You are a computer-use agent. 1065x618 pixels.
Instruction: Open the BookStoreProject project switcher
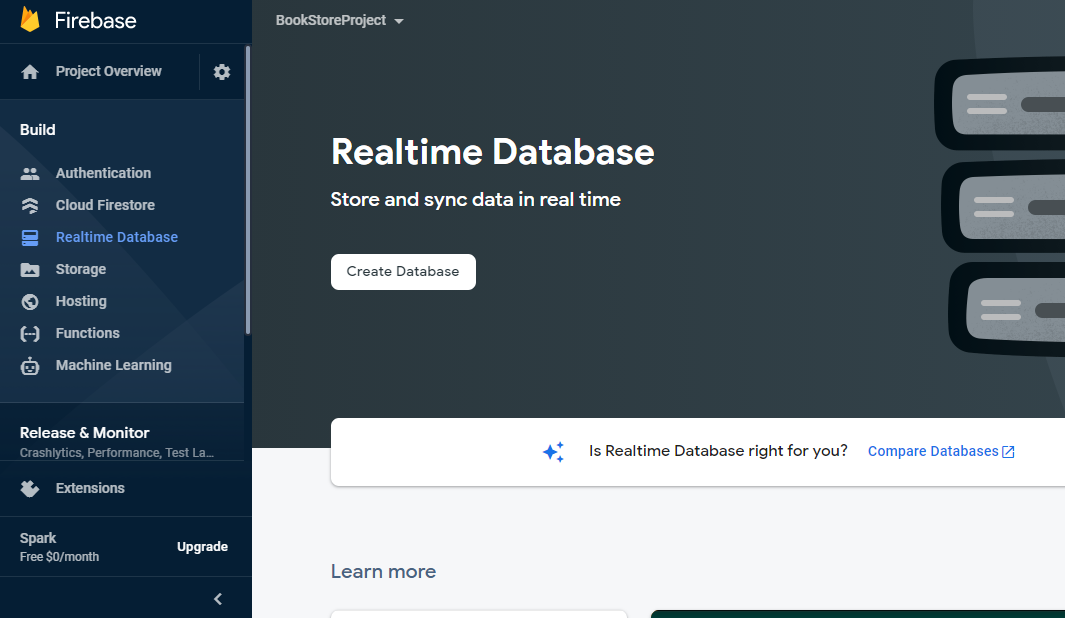340,19
